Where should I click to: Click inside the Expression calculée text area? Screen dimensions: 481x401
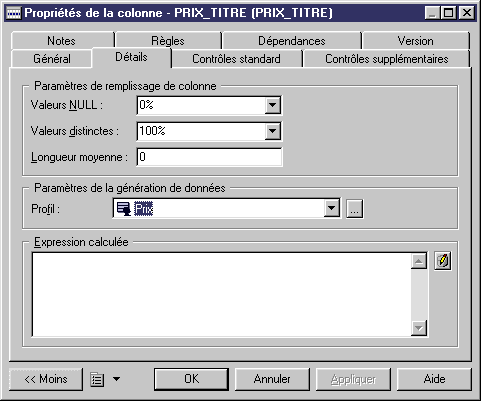[x=222, y=294]
